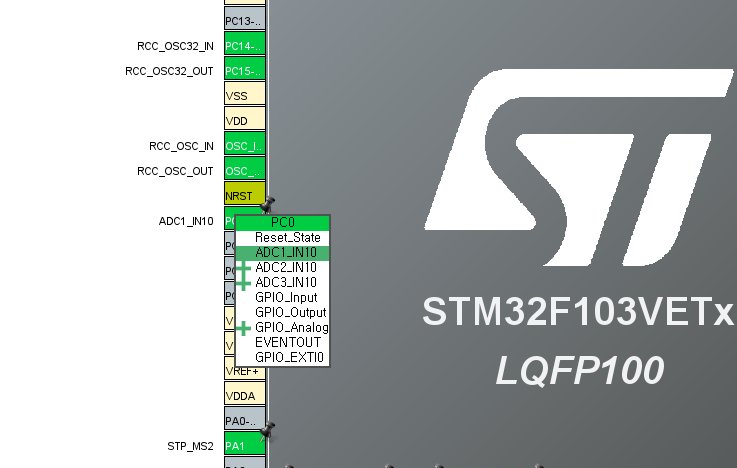737x468 pixels.
Task: Choose GPIO_Analog mode for PC0
Action: pyautogui.click(x=291, y=328)
